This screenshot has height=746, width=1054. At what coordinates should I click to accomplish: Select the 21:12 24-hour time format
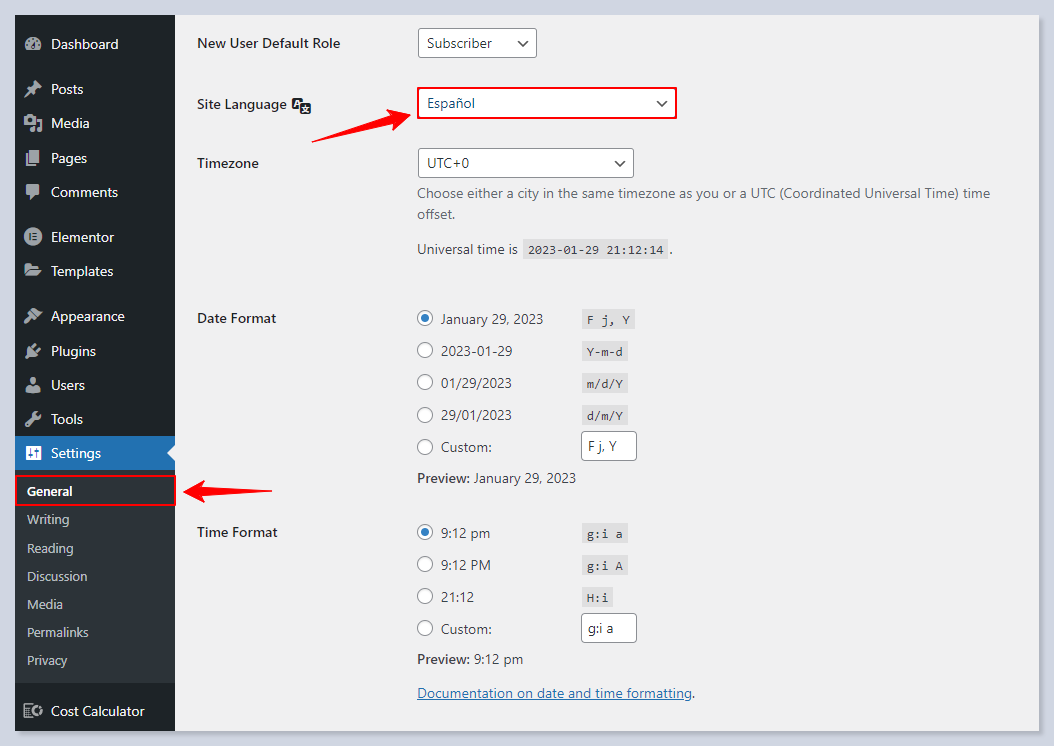click(x=425, y=597)
